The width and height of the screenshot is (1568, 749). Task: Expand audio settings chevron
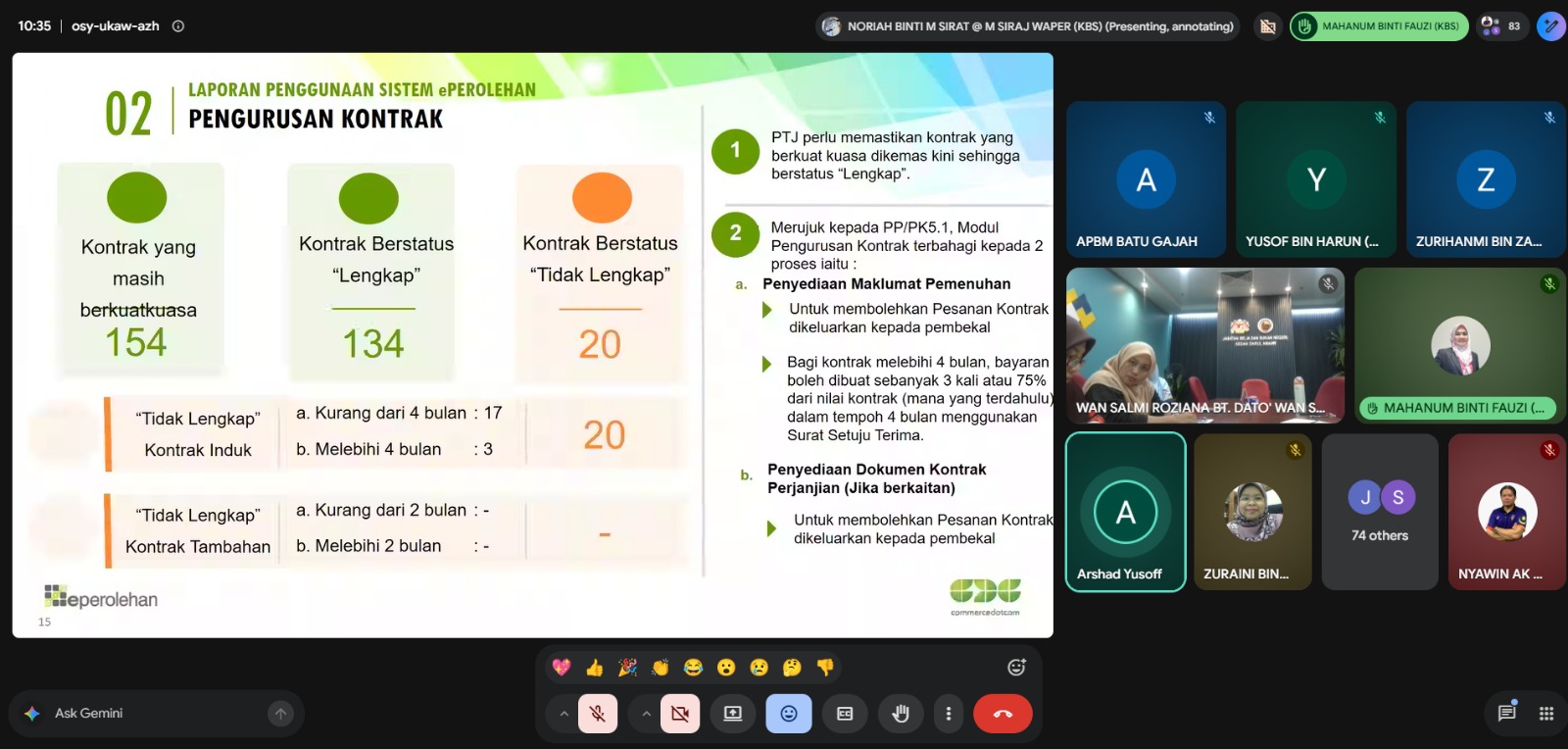point(563,714)
